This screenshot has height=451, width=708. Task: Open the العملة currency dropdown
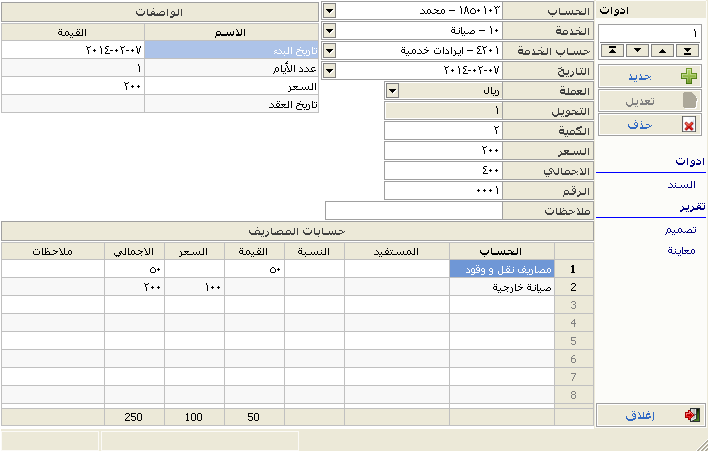[x=392, y=90]
